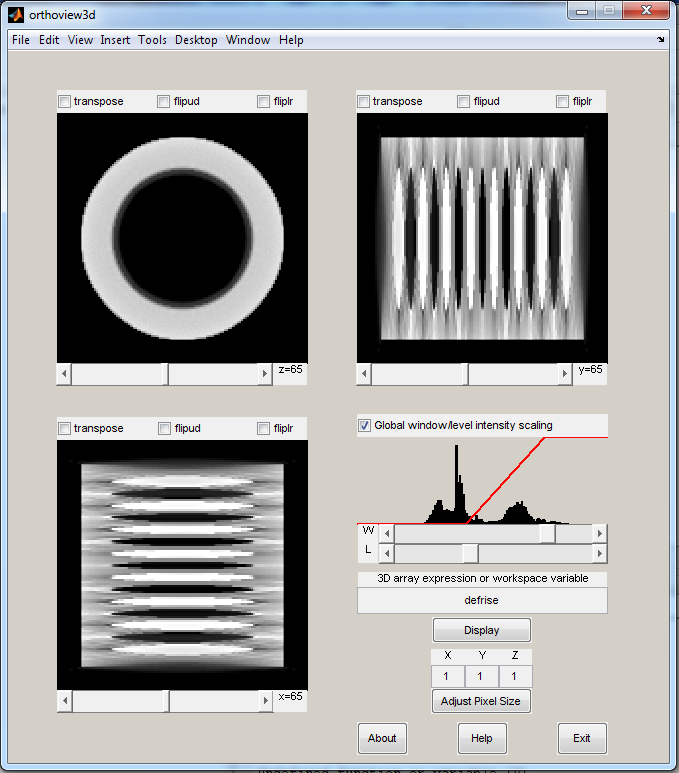Click the x-slice scrollbar left arrow
The image size is (679, 773).
(65, 701)
